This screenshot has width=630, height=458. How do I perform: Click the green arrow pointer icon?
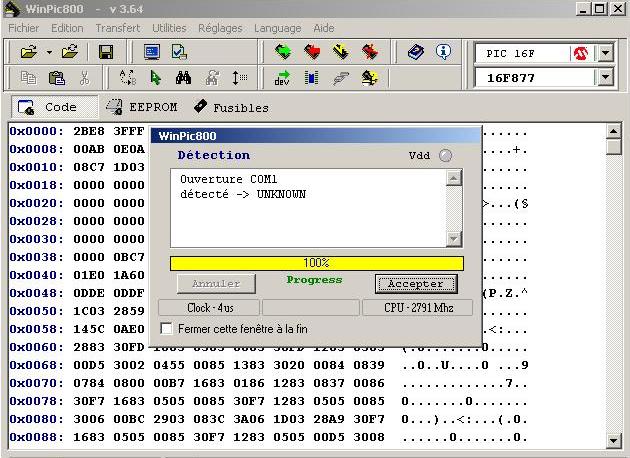tap(155, 78)
